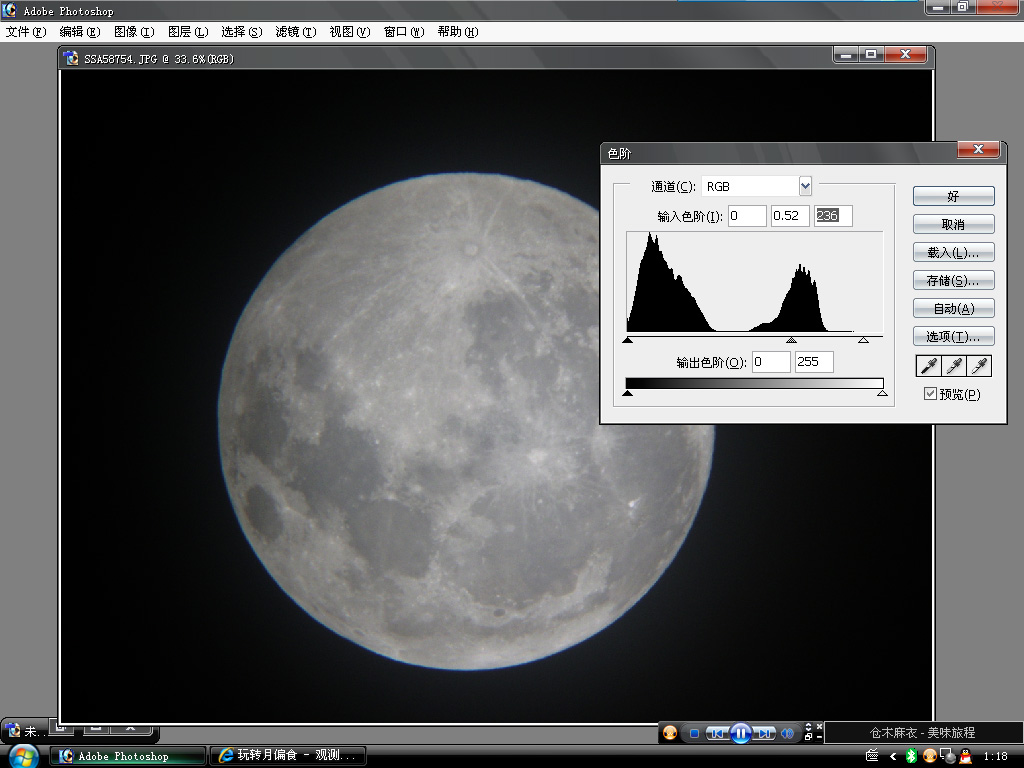Click the 载入(L)... load button
This screenshot has height=768, width=1024.
pyautogui.click(x=953, y=252)
